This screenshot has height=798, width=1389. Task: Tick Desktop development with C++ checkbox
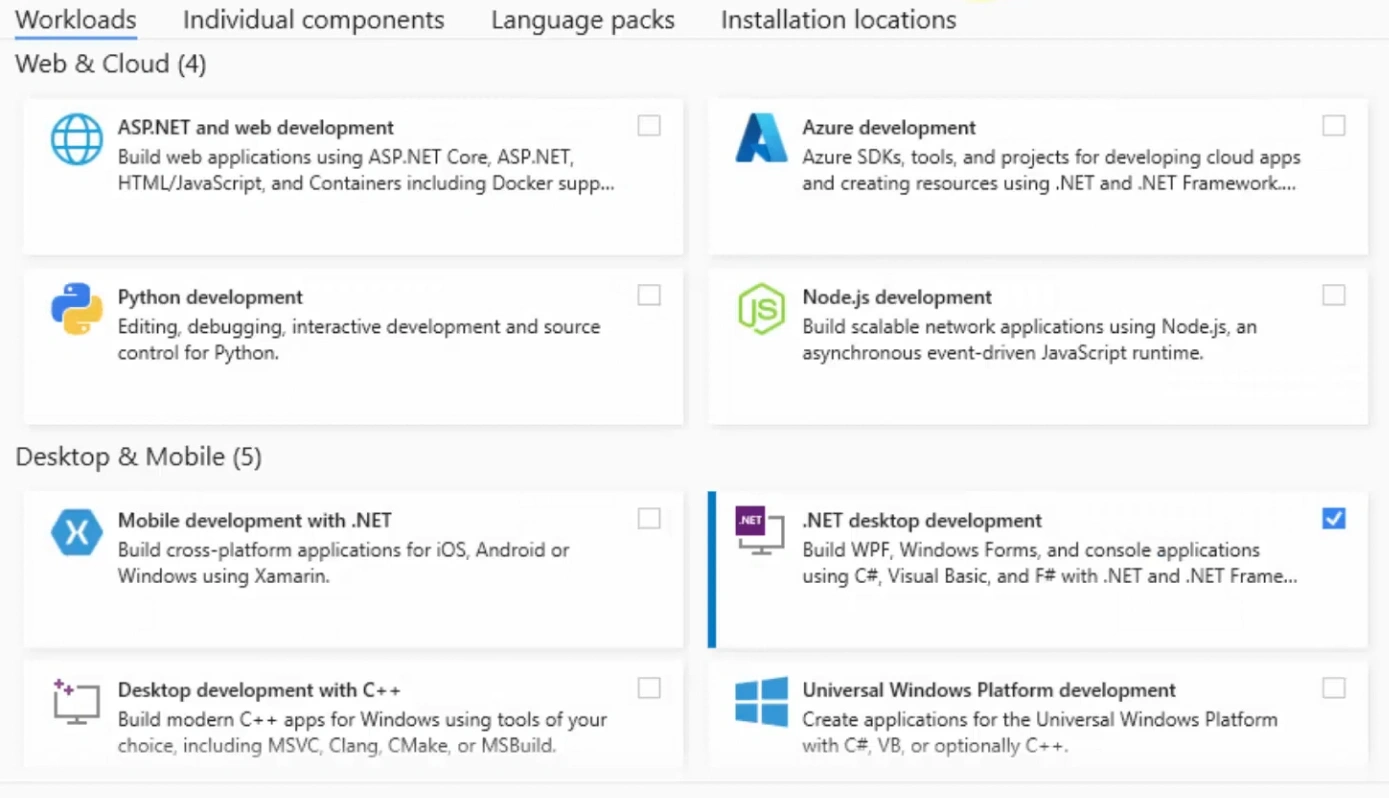pos(649,688)
